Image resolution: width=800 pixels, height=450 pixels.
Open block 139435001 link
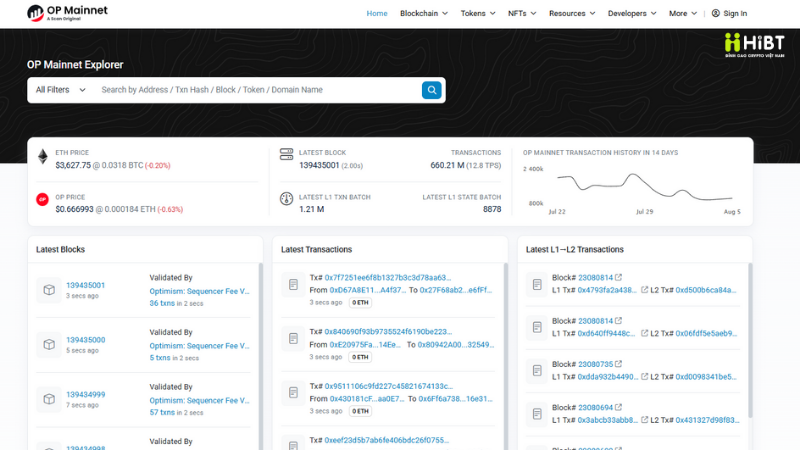[85, 285]
